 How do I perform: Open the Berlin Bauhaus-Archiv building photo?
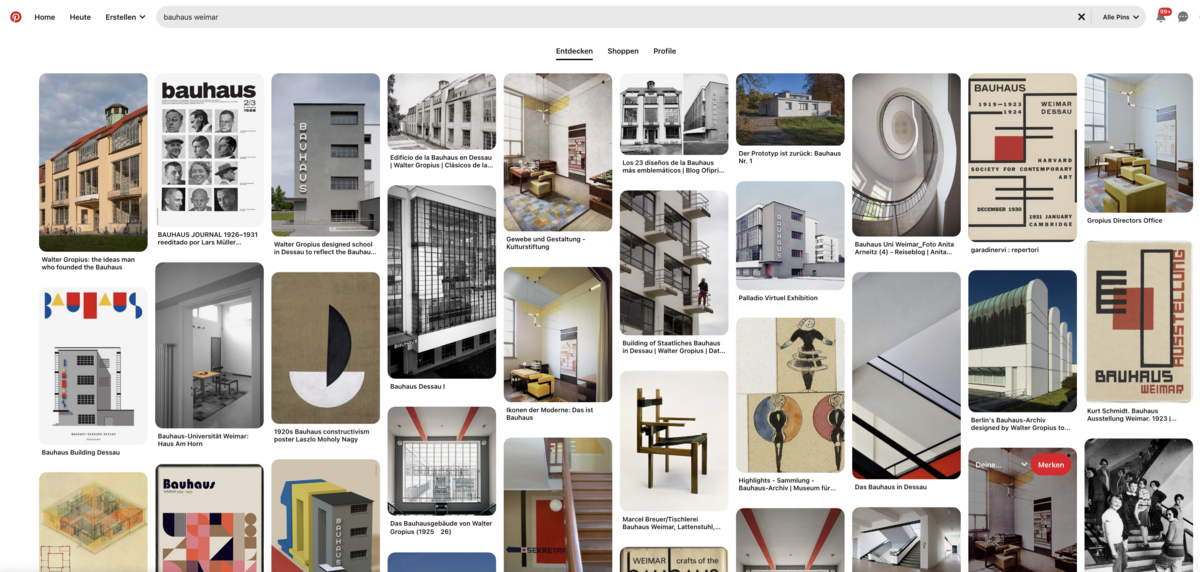pos(1022,342)
